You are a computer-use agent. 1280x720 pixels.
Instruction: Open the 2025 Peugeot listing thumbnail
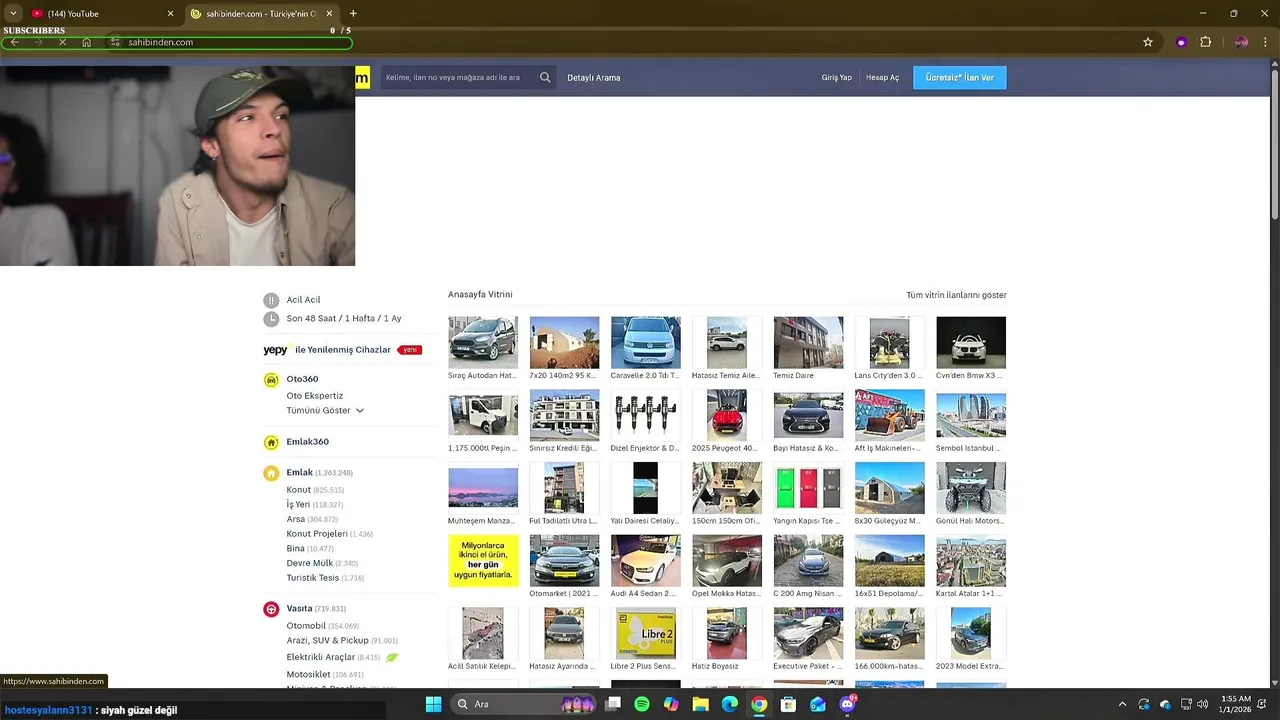tap(727, 415)
